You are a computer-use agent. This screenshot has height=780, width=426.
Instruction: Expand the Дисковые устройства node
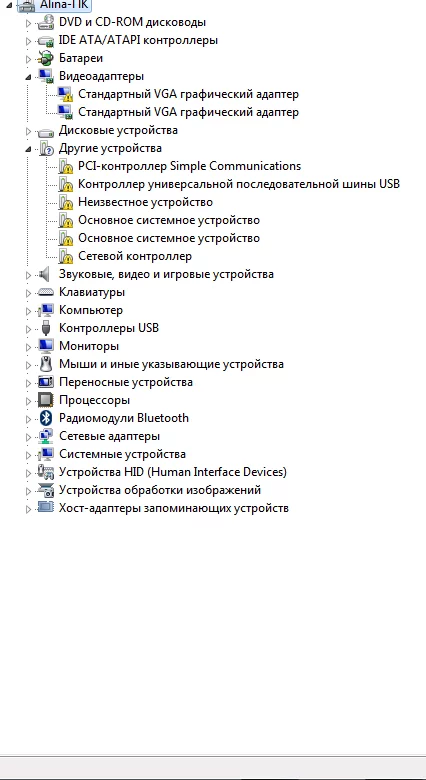pos(28,131)
